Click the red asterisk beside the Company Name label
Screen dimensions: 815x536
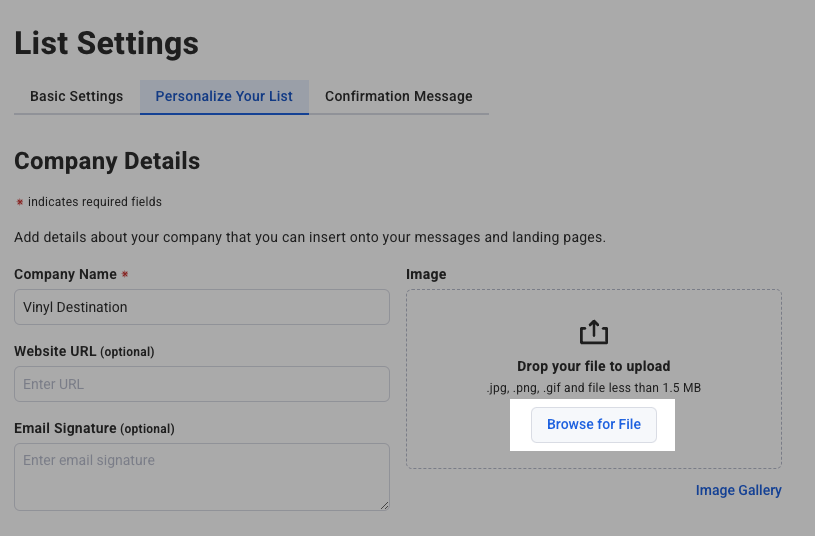pyautogui.click(x=125, y=274)
